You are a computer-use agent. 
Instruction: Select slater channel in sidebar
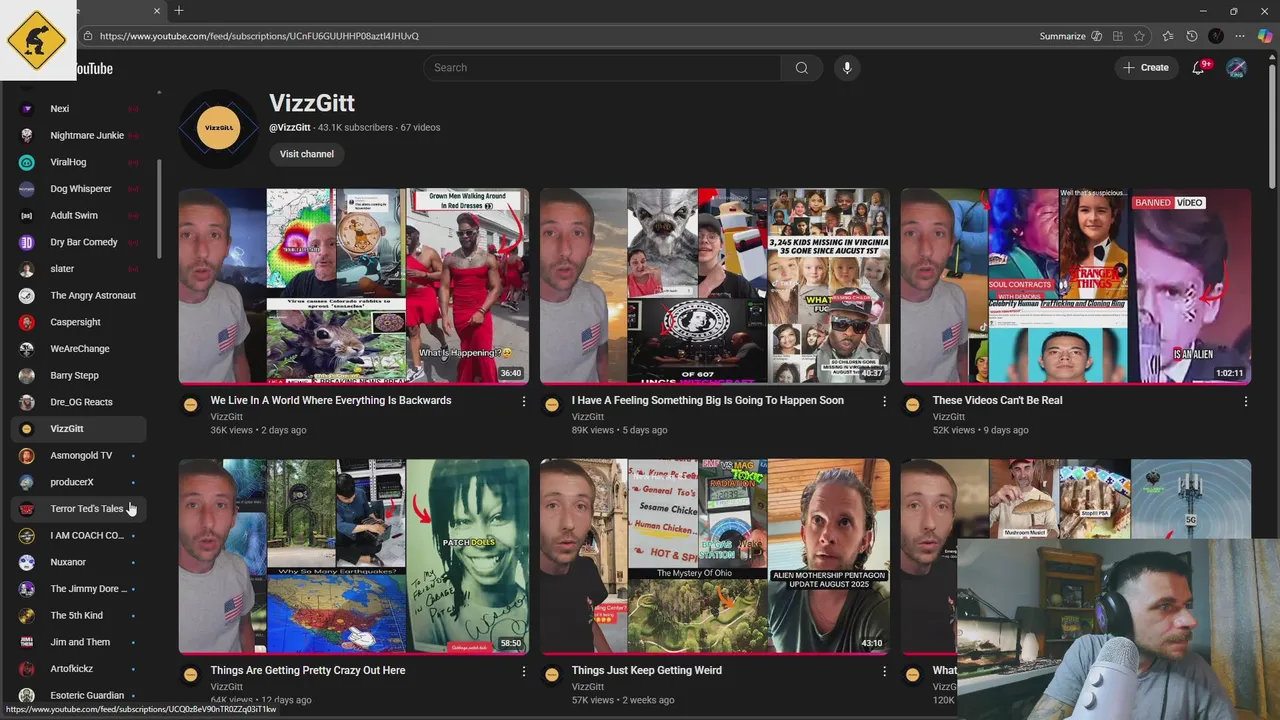[78, 269]
